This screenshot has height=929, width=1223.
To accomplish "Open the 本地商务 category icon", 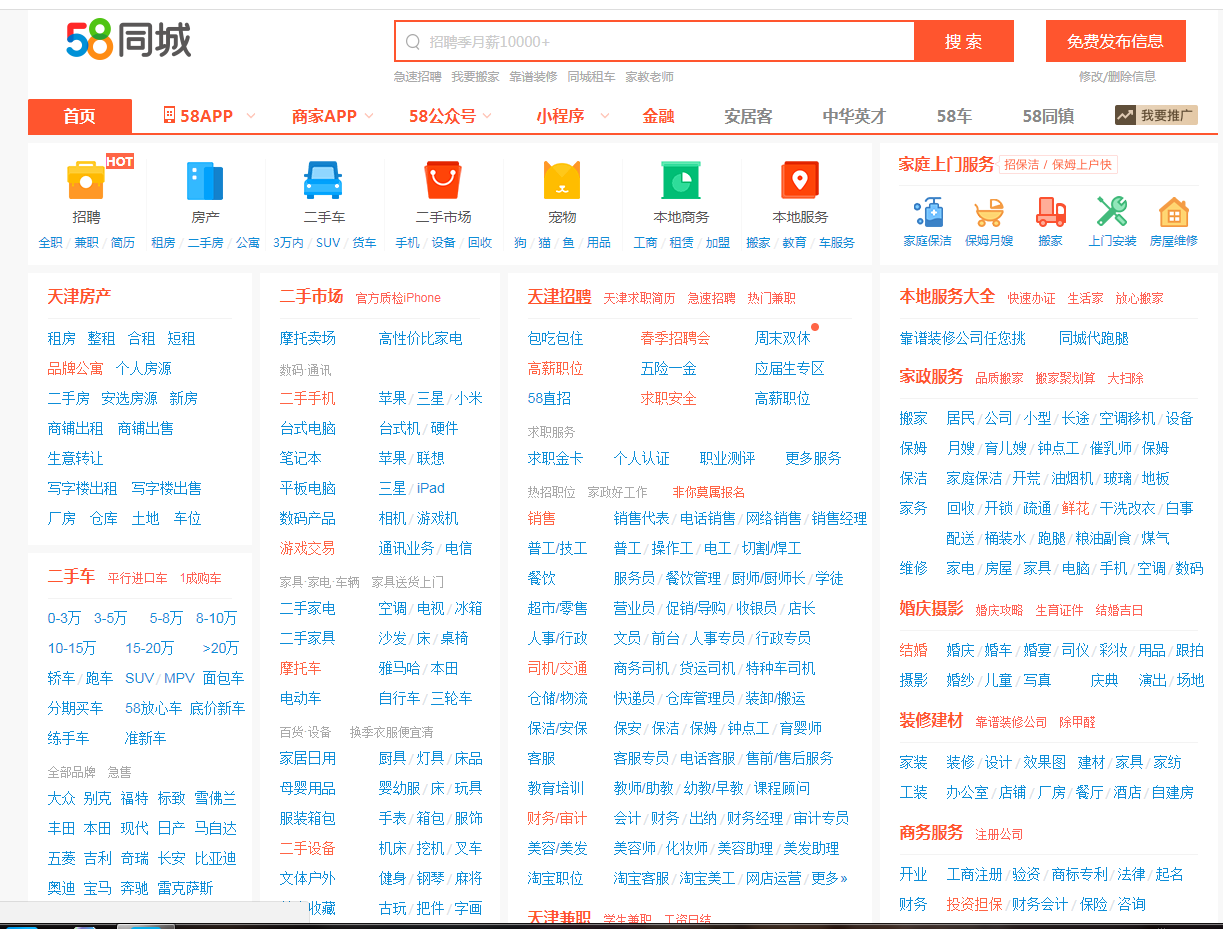I will click(680, 190).
